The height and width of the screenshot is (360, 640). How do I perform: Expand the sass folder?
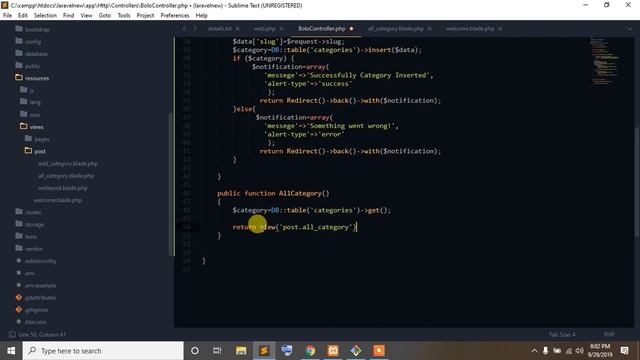pos(30,115)
